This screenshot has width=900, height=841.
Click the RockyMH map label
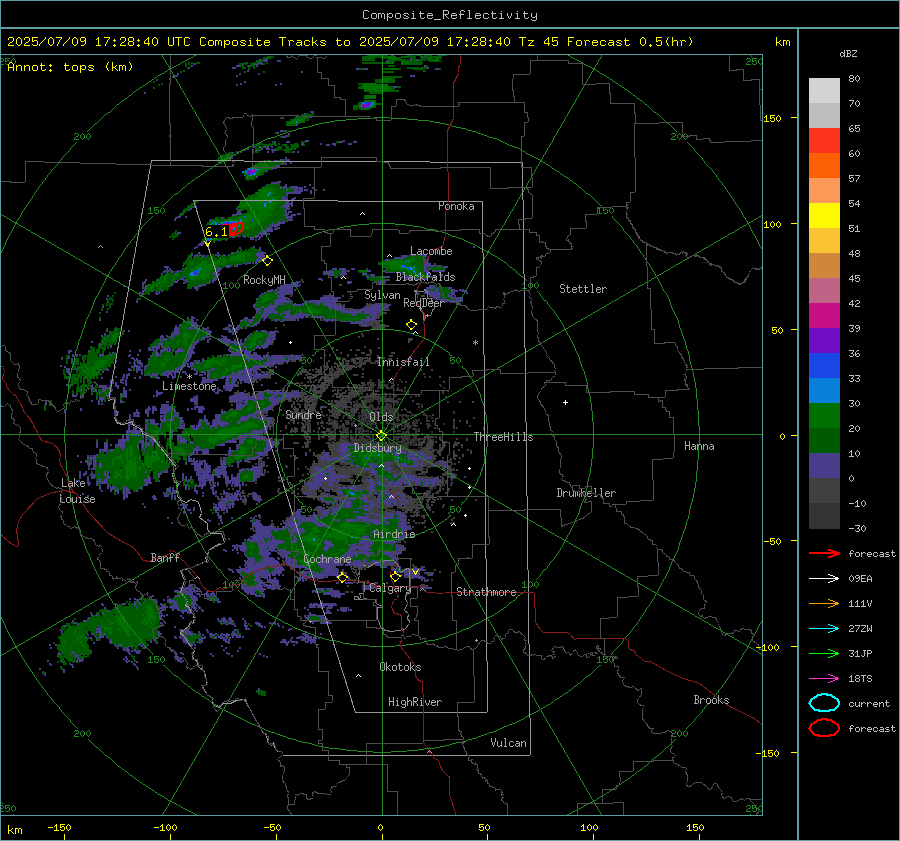264,280
